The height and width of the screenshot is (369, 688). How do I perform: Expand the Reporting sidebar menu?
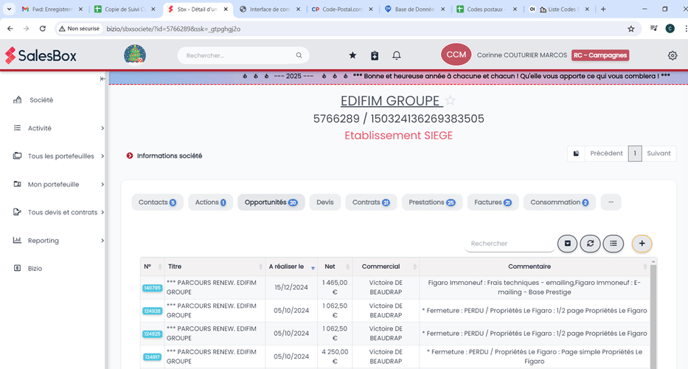coord(58,240)
